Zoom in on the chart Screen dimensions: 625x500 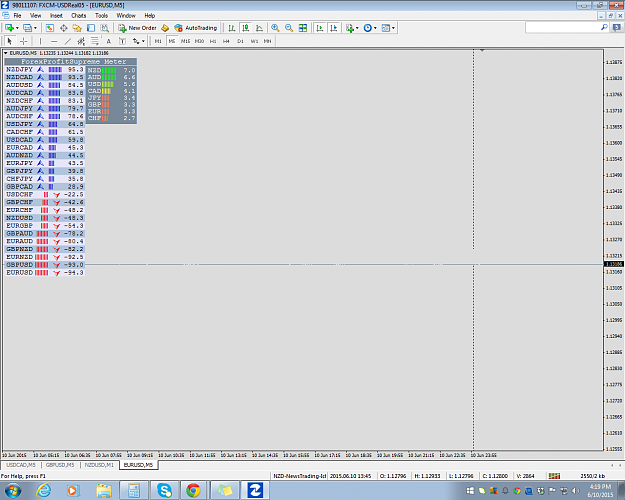[275, 28]
